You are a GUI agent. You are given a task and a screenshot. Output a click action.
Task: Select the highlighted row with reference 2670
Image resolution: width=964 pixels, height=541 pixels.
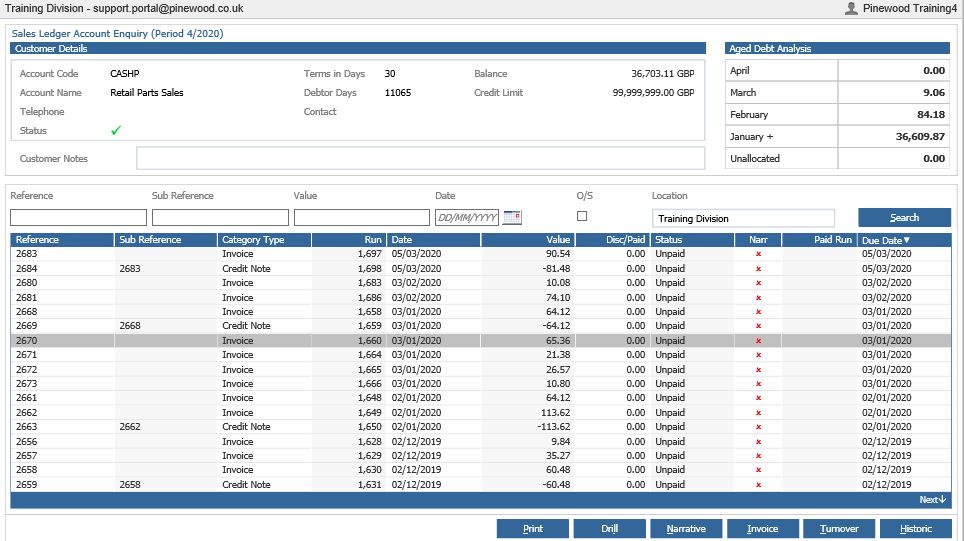pos(481,341)
